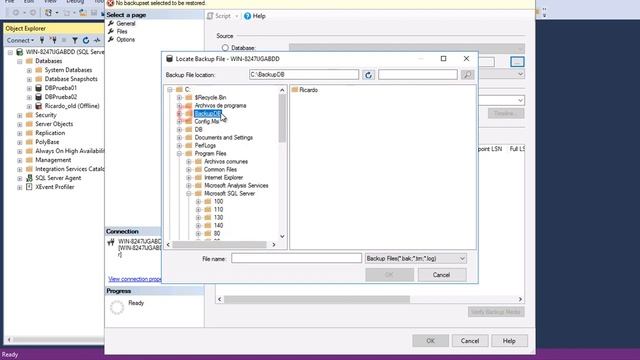
Task: Select the DBPrueba01 database icon
Action: click(38, 88)
